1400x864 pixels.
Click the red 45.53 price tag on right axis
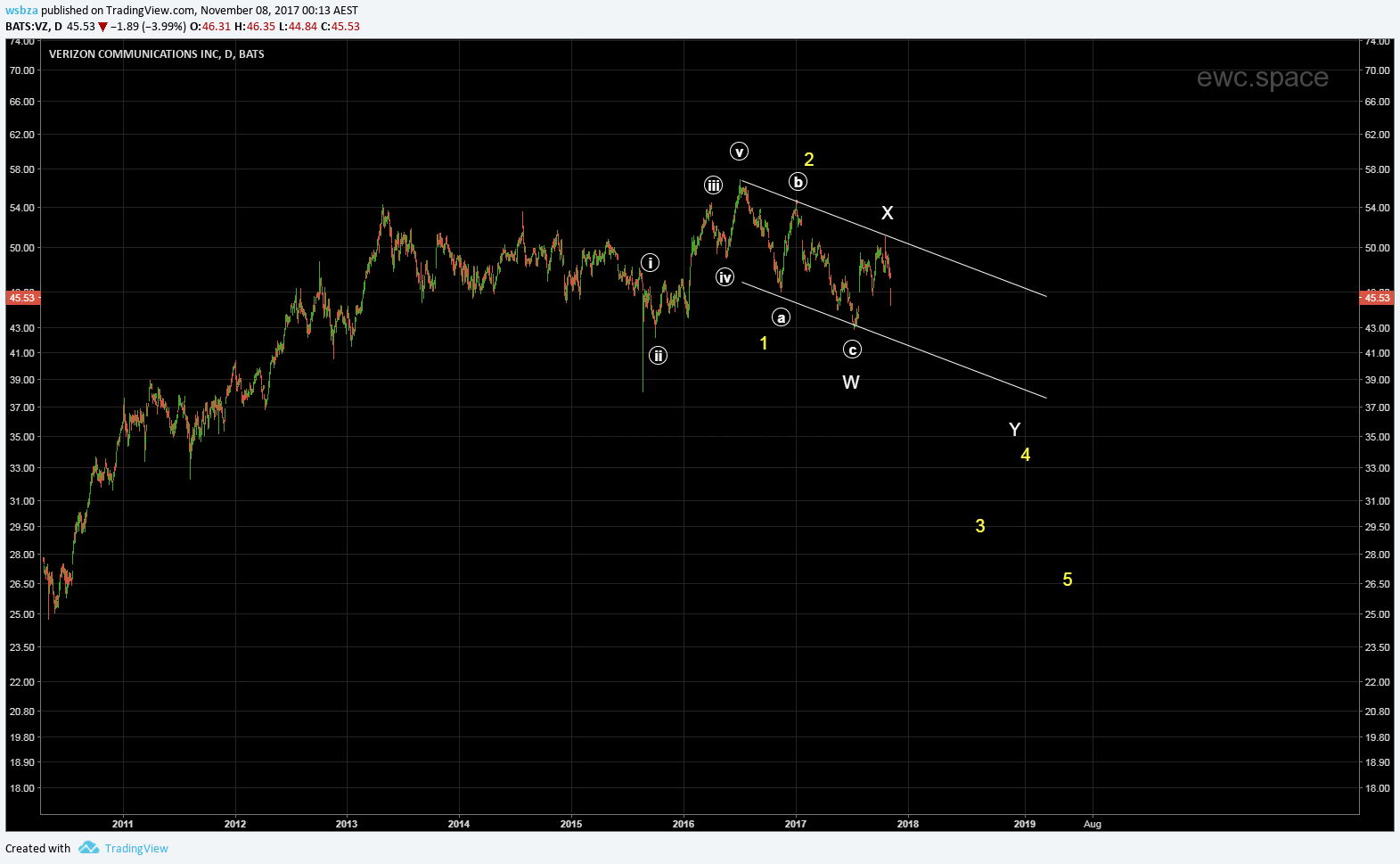(x=1377, y=298)
